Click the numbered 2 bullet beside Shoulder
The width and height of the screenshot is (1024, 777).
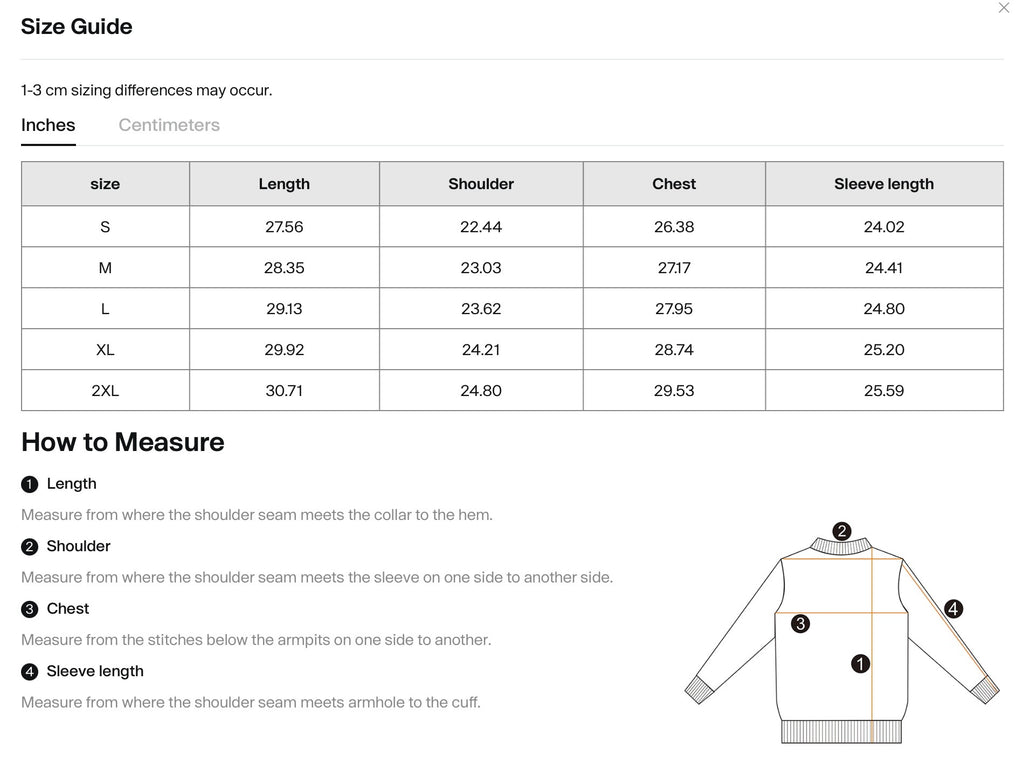pyautogui.click(x=29, y=547)
